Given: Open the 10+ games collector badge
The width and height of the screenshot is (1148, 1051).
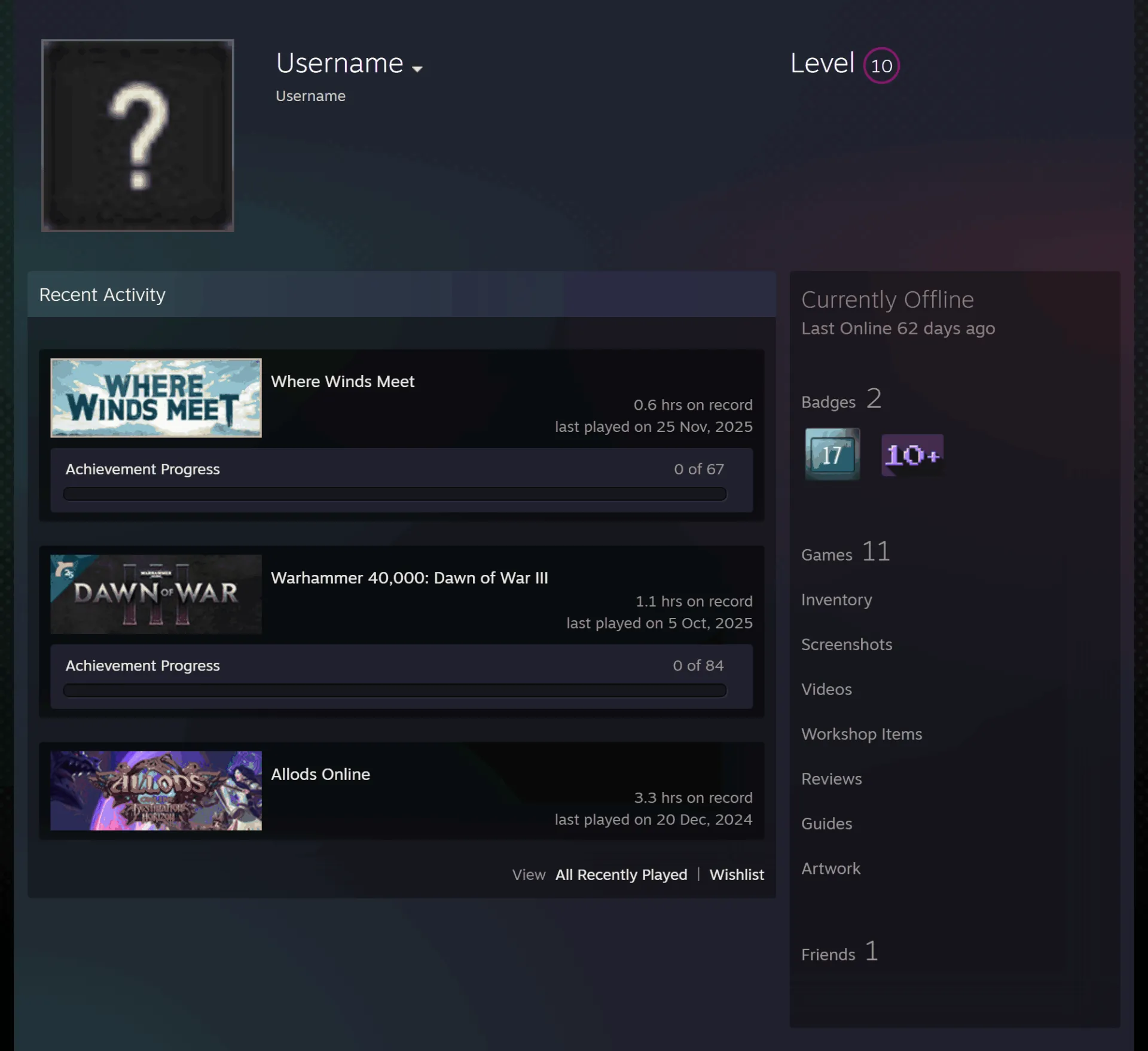Looking at the screenshot, I should click(912, 455).
